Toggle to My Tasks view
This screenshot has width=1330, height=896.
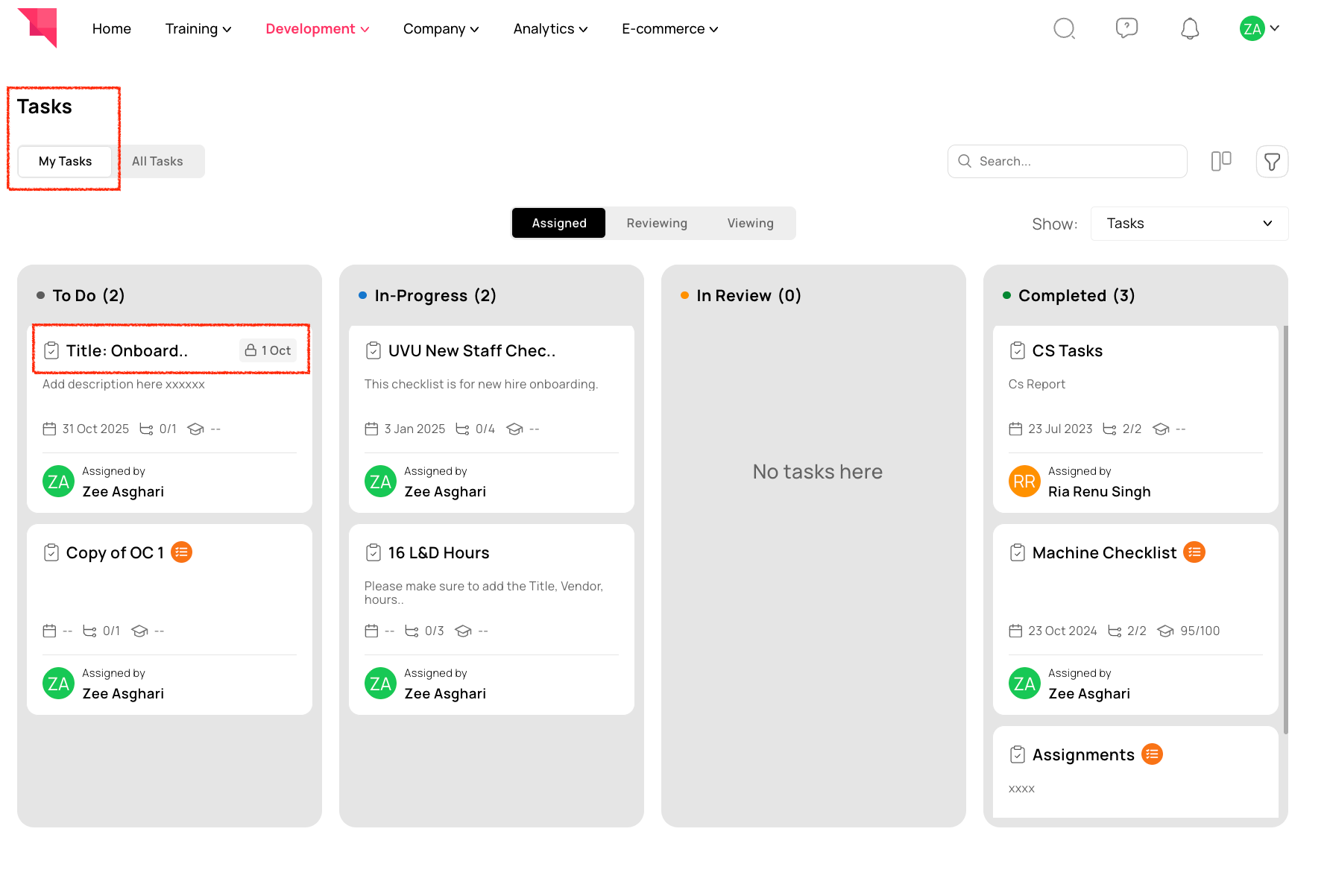click(65, 161)
